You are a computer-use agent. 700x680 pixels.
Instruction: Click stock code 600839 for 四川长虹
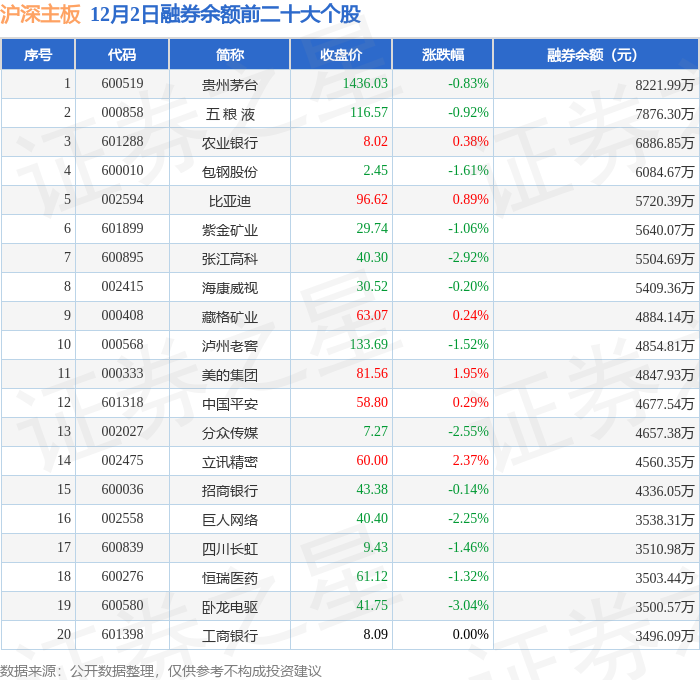(122, 547)
